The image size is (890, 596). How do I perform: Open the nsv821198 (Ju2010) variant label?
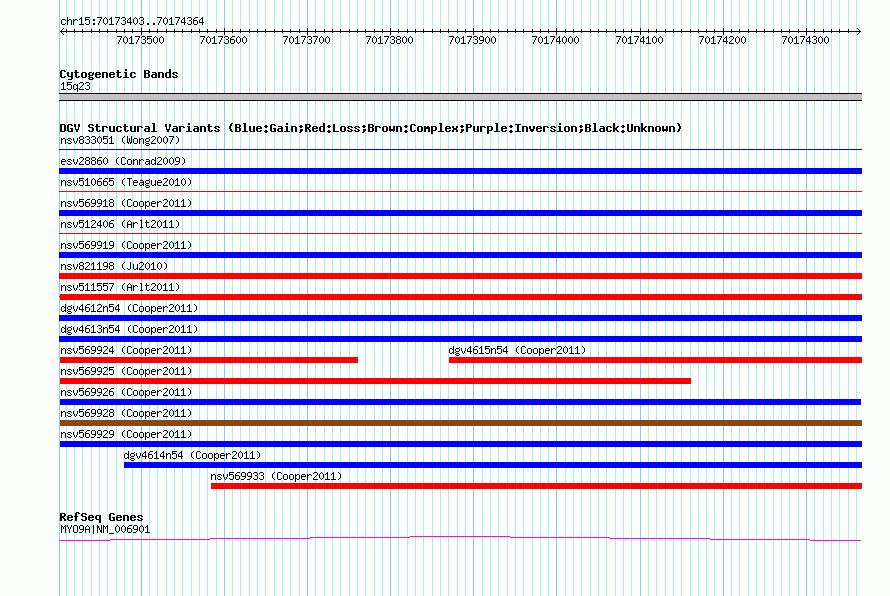[114, 266]
